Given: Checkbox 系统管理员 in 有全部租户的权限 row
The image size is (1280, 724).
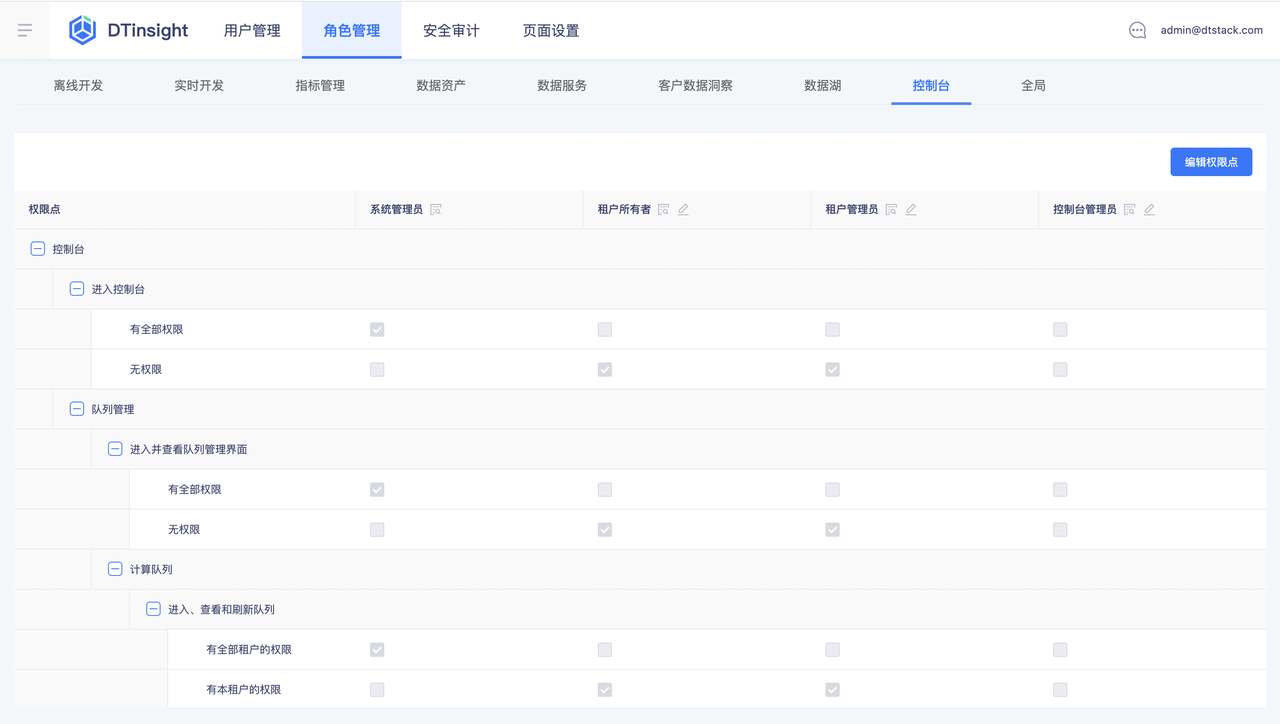Looking at the screenshot, I should coord(377,649).
